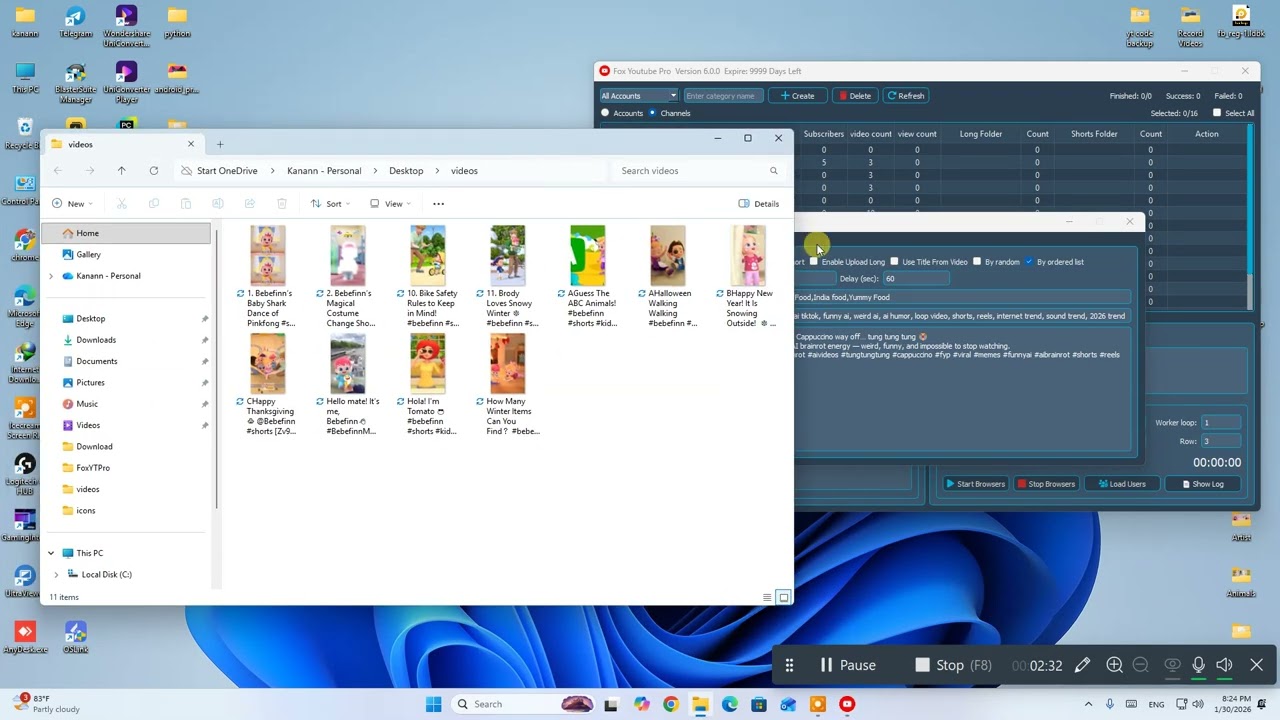Viewport: 1280px width, 720px height.
Task: Select the Bebefinn's Baby Shark video thumbnail
Action: click(x=267, y=255)
